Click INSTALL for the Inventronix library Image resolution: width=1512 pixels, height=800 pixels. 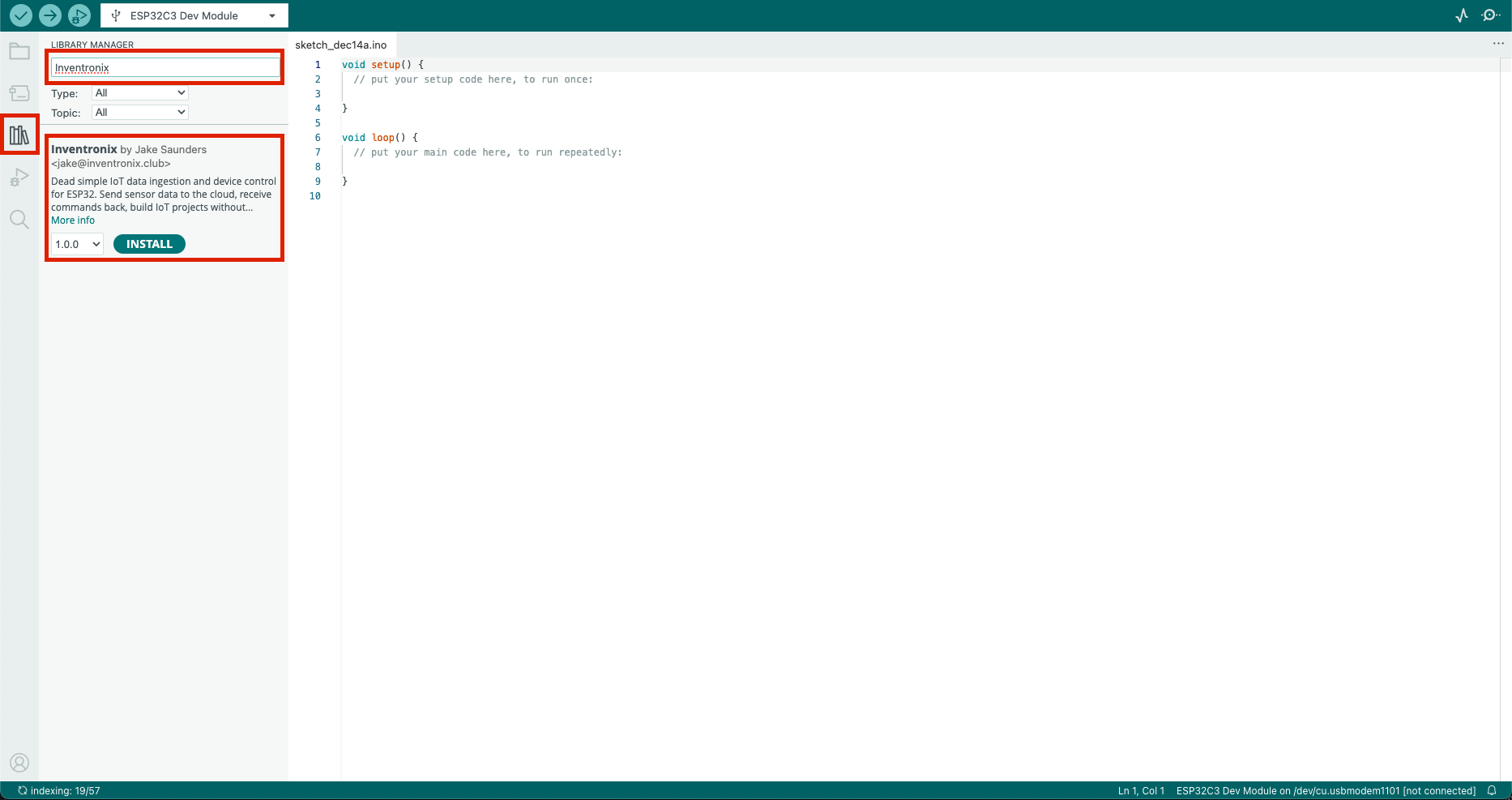coord(149,243)
